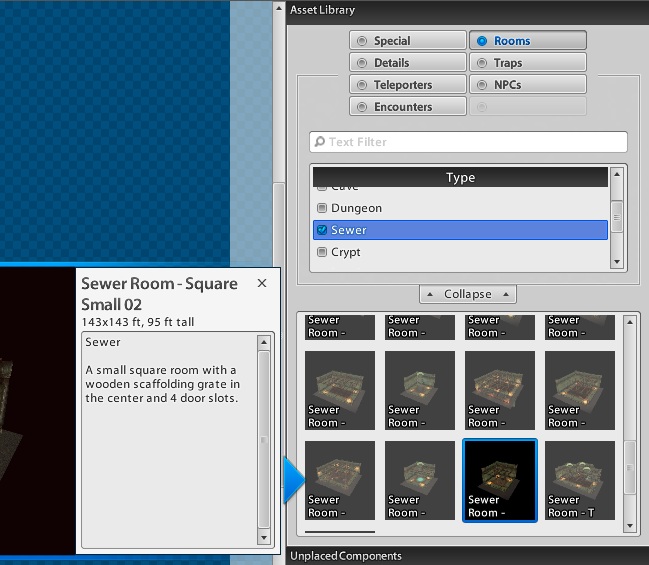
Task: Click the Type list scrollbar thumb
Action: (617, 217)
